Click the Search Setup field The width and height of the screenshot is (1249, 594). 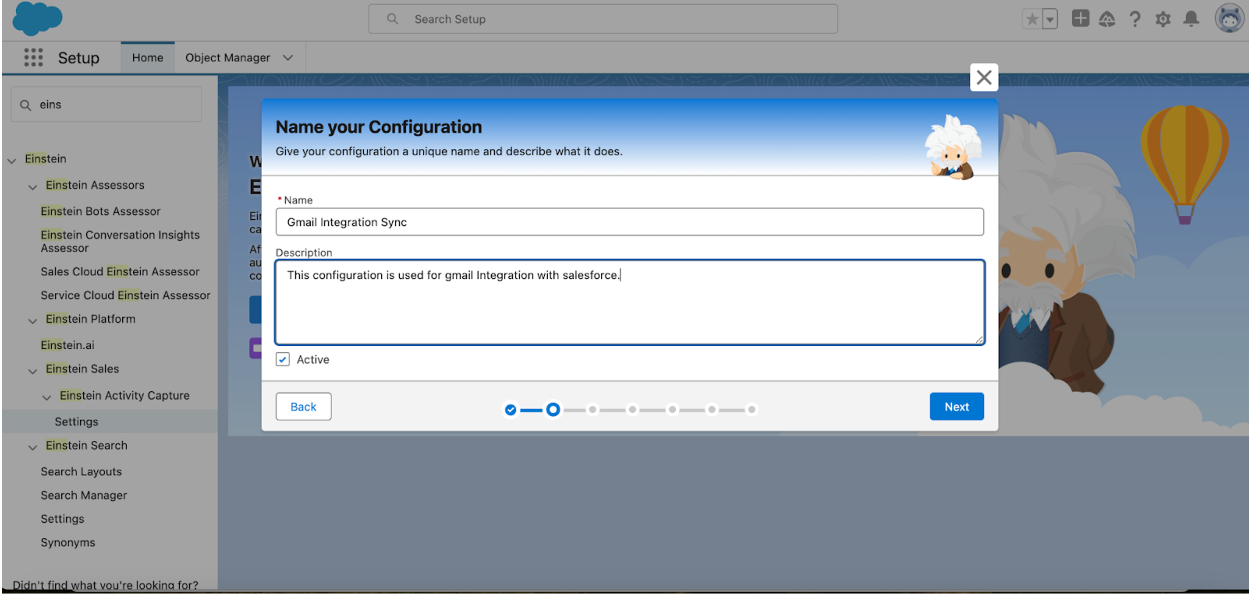603,19
